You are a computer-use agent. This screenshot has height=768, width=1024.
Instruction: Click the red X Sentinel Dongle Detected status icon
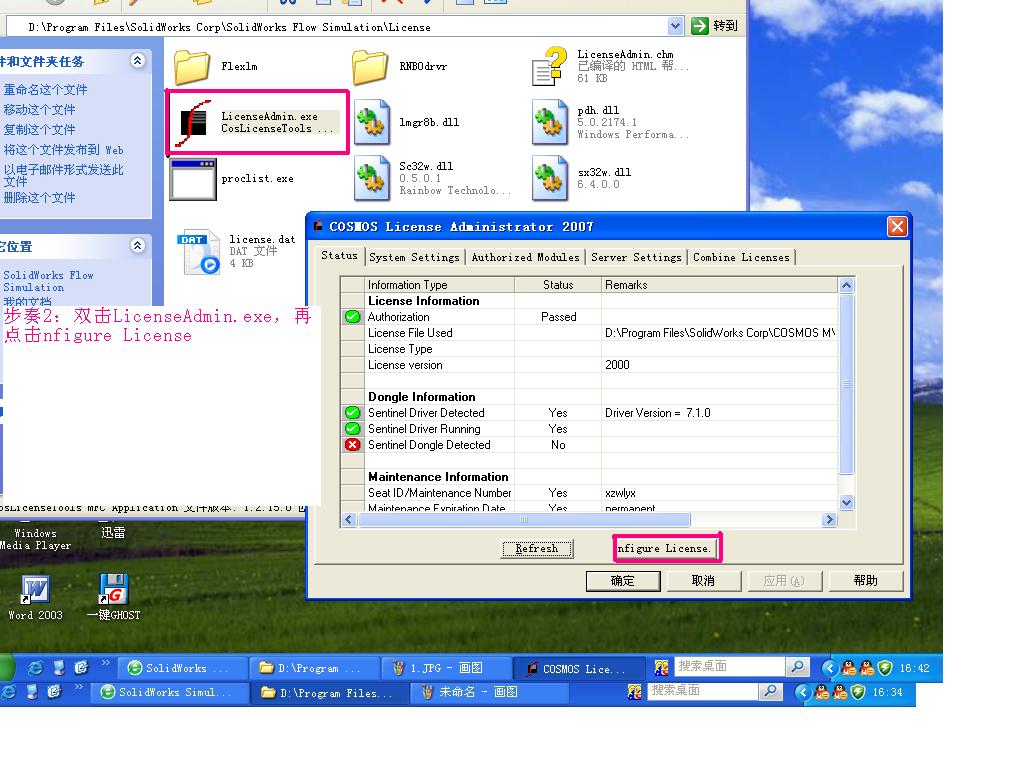pyautogui.click(x=353, y=445)
